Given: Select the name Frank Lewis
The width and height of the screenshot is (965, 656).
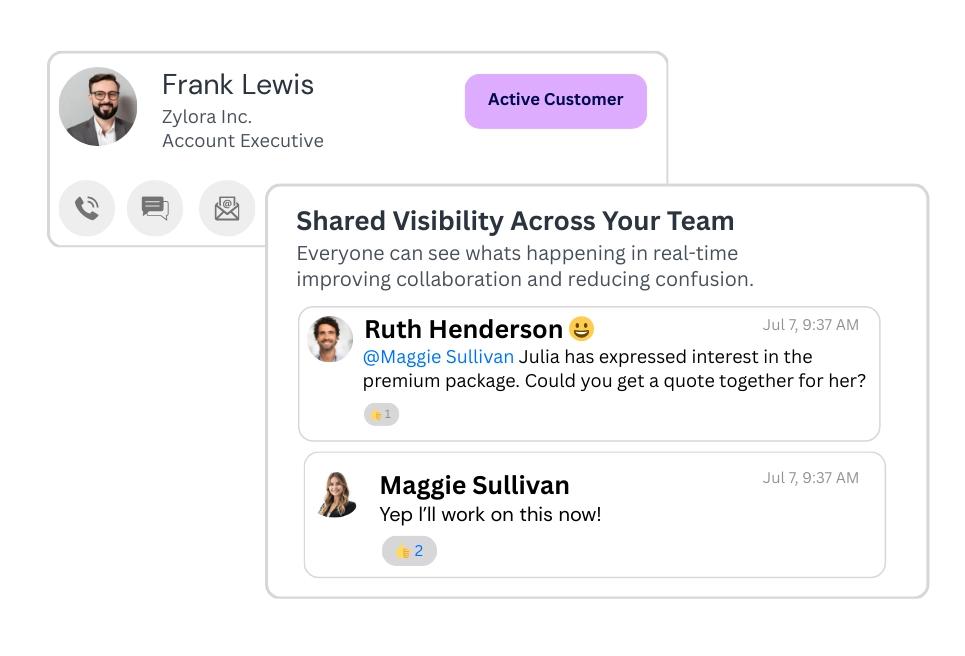Looking at the screenshot, I should point(237,85).
